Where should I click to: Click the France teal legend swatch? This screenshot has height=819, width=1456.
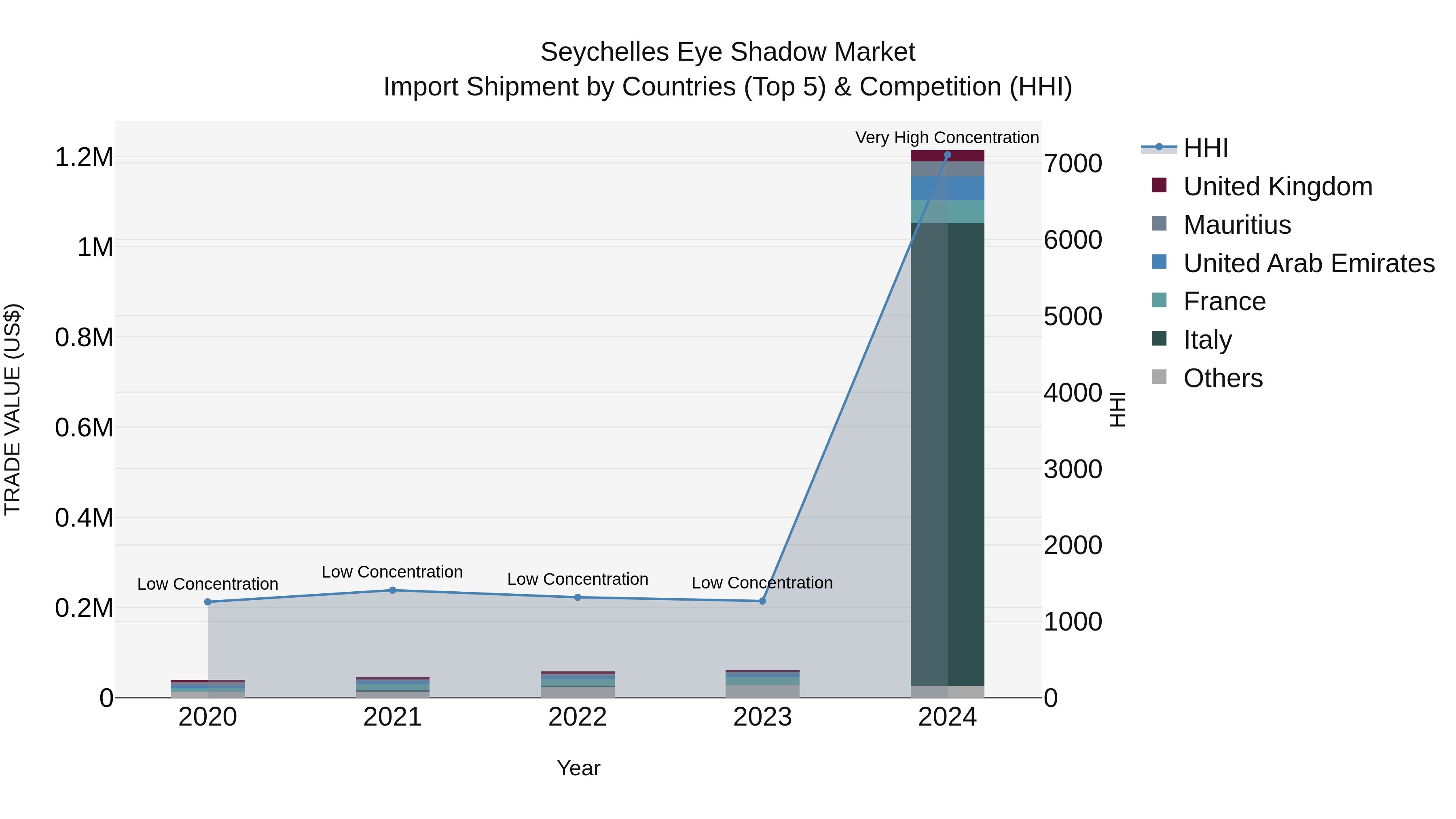pos(1159,300)
